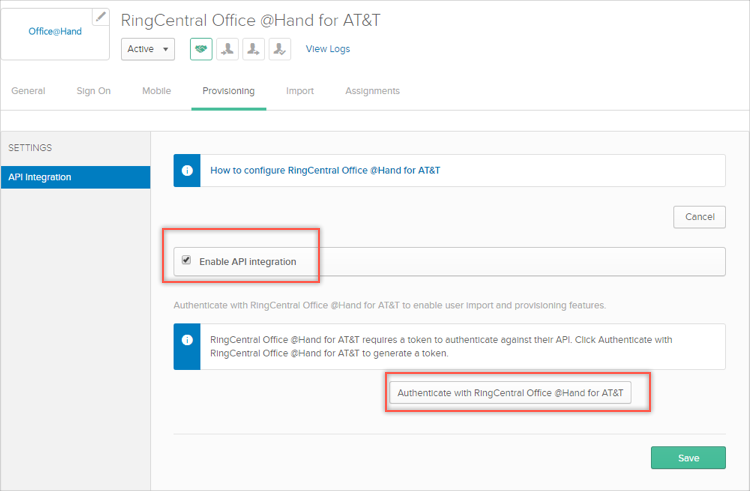Click the first user provisioning icon
The image size is (750, 491).
tap(228, 49)
